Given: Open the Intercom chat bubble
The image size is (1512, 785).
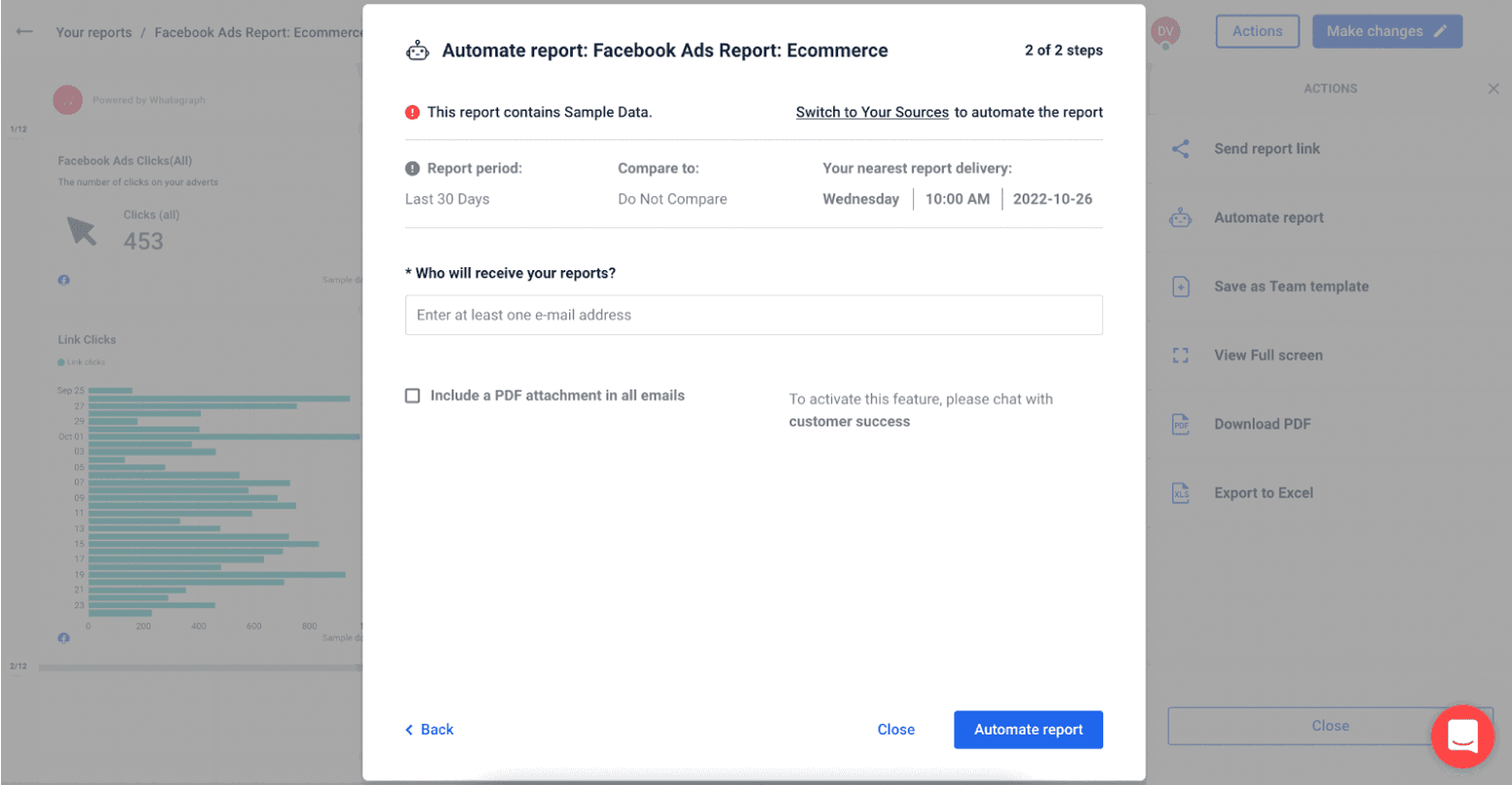Looking at the screenshot, I should (x=1462, y=736).
